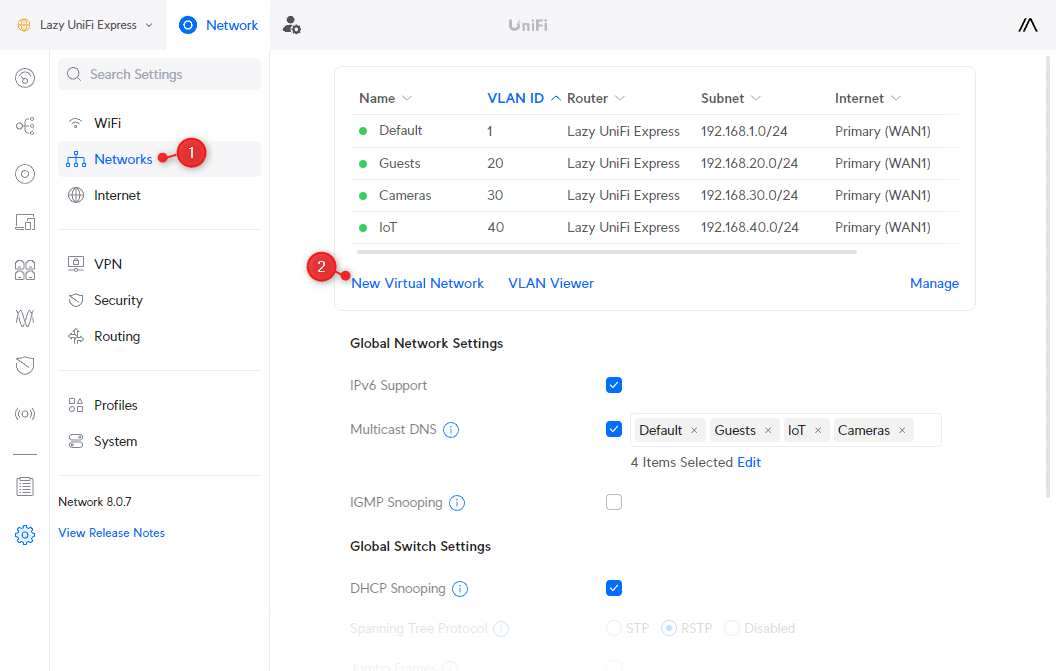Viewport: 1056px width, 671px height.
Task: Open the Name column sort dropdown
Action: tap(405, 98)
